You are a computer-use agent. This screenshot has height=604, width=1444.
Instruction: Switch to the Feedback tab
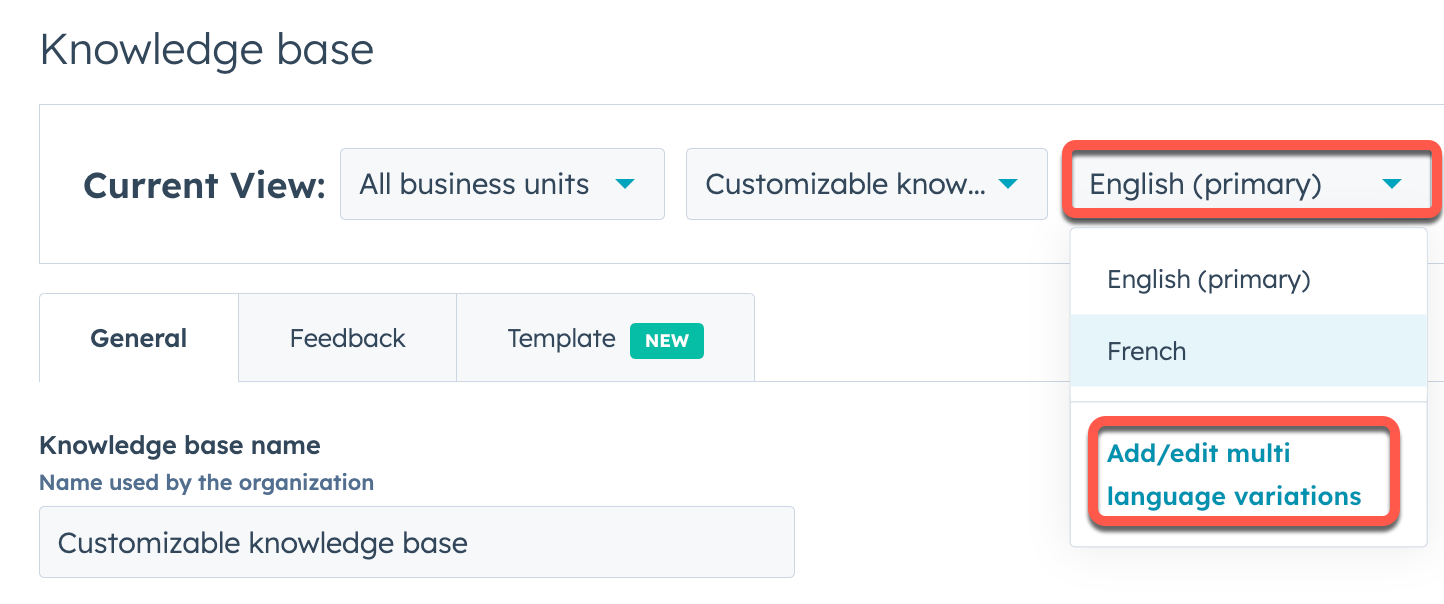tap(347, 338)
